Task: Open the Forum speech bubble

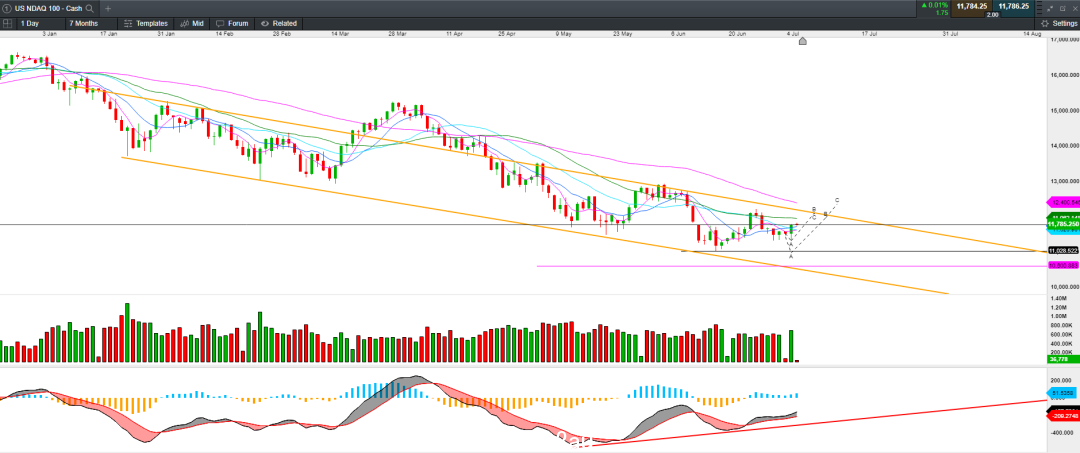Action: (231, 23)
